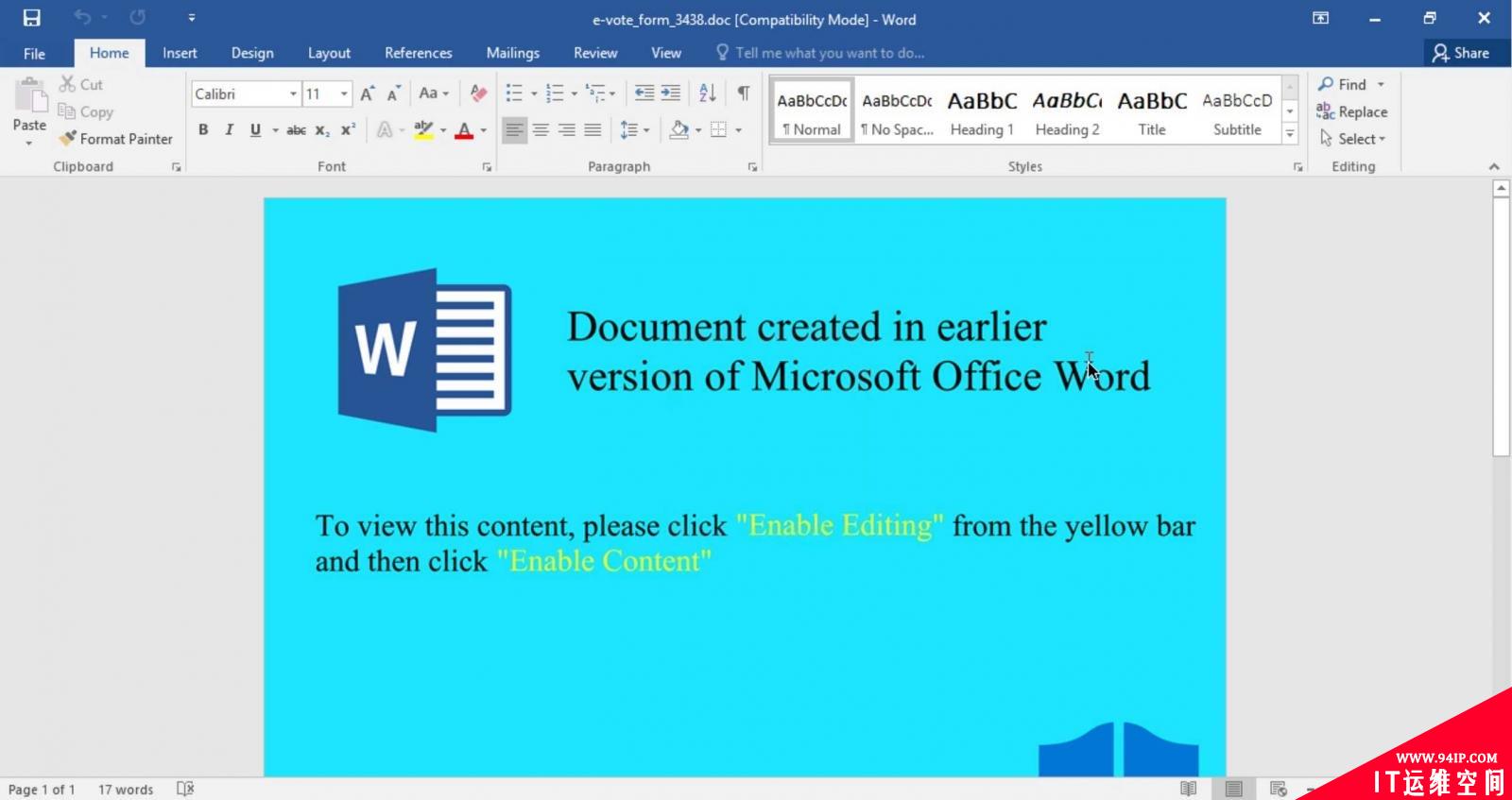The image size is (1512, 800).
Task: Click the Undo icon in the quick access toolbar
Action: coord(82,18)
